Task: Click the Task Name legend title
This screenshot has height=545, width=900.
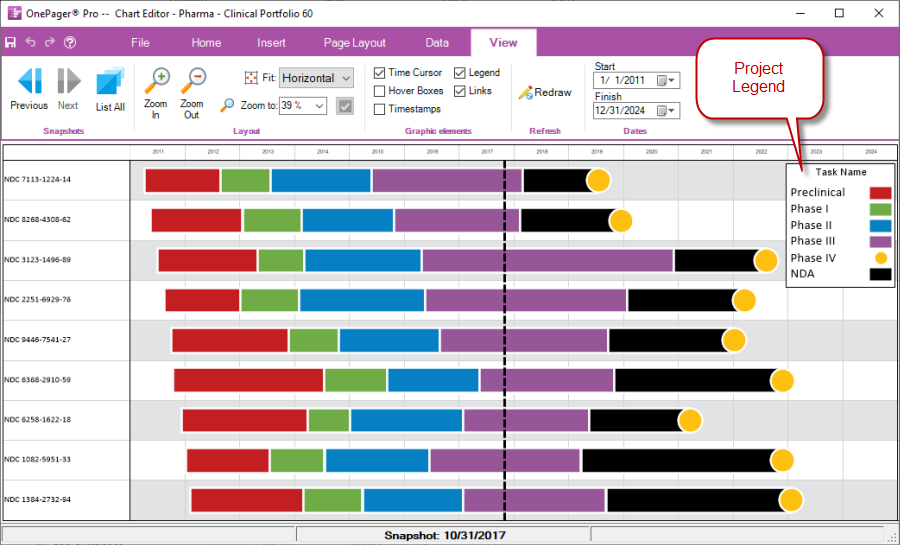Action: (841, 172)
